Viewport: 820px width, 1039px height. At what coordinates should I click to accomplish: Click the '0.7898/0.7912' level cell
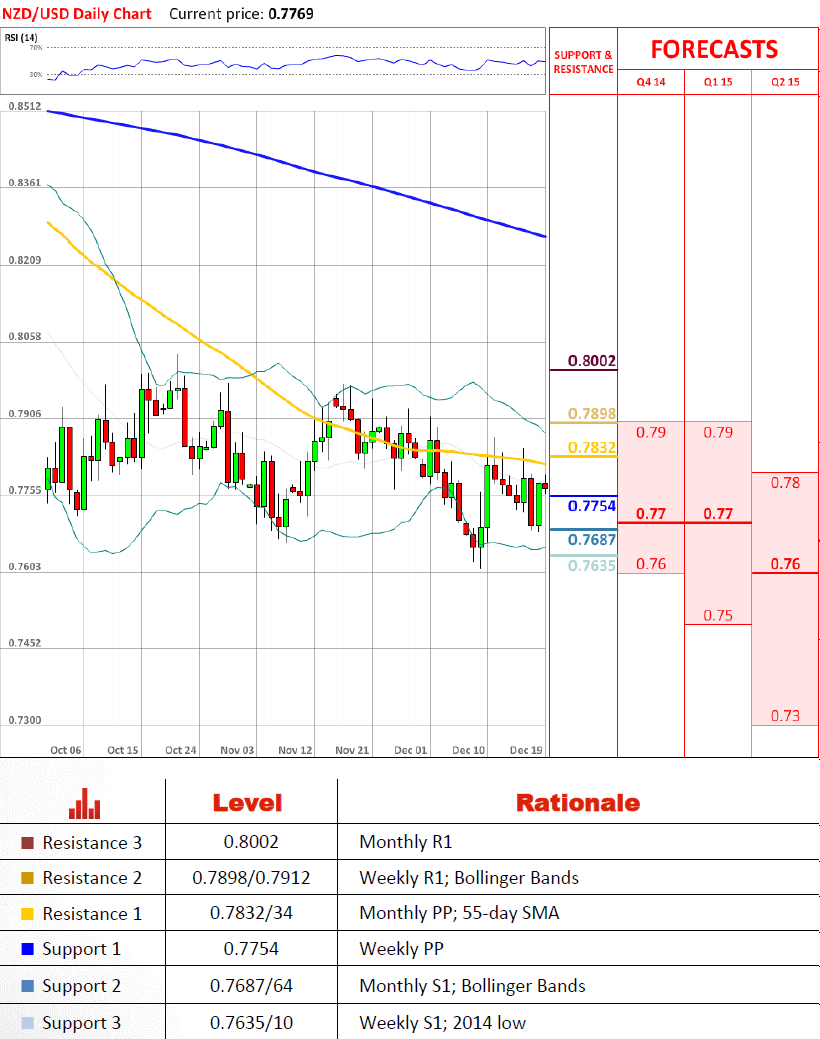[x=251, y=878]
